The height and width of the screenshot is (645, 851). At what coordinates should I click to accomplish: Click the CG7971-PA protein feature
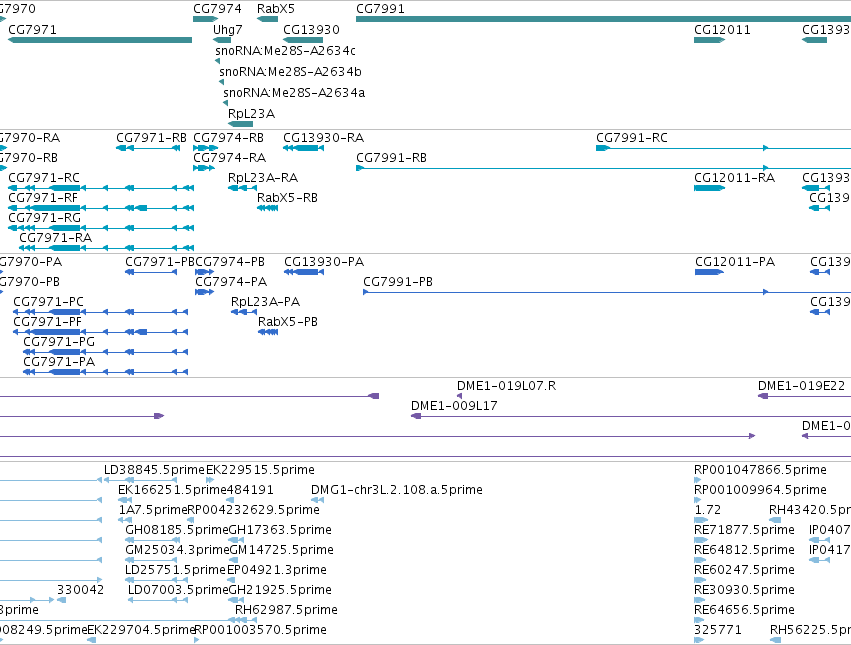pyautogui.click(x=106, y=372)
